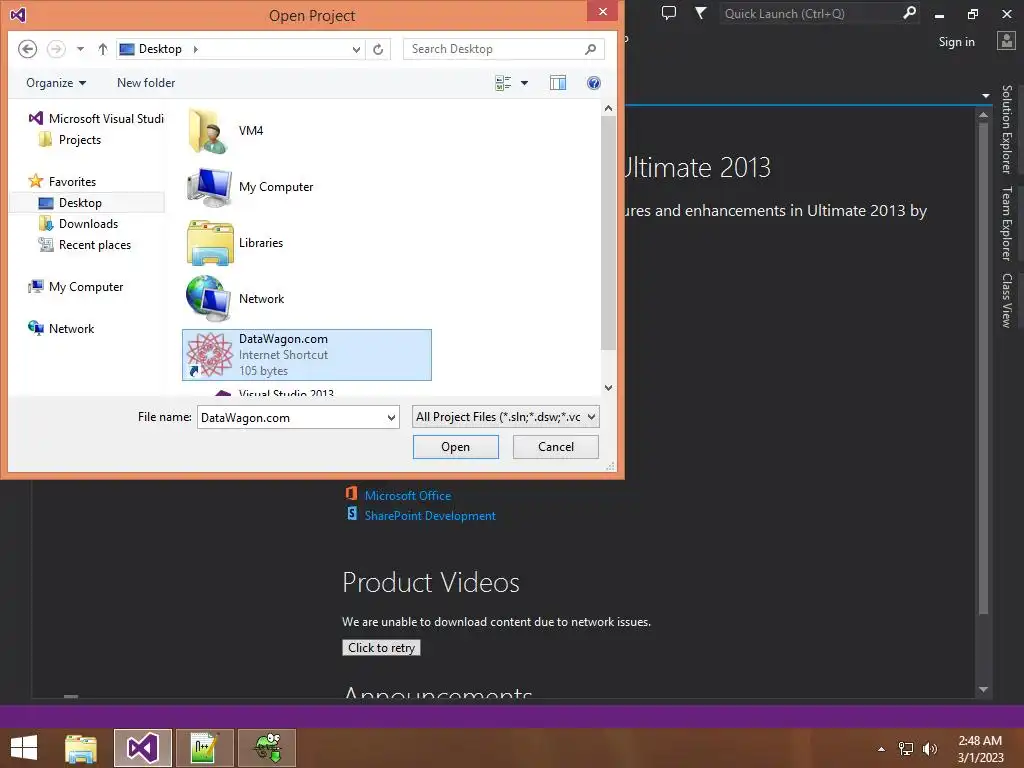
Task: Open the Projects folder in tree
Action: [70, 140]
